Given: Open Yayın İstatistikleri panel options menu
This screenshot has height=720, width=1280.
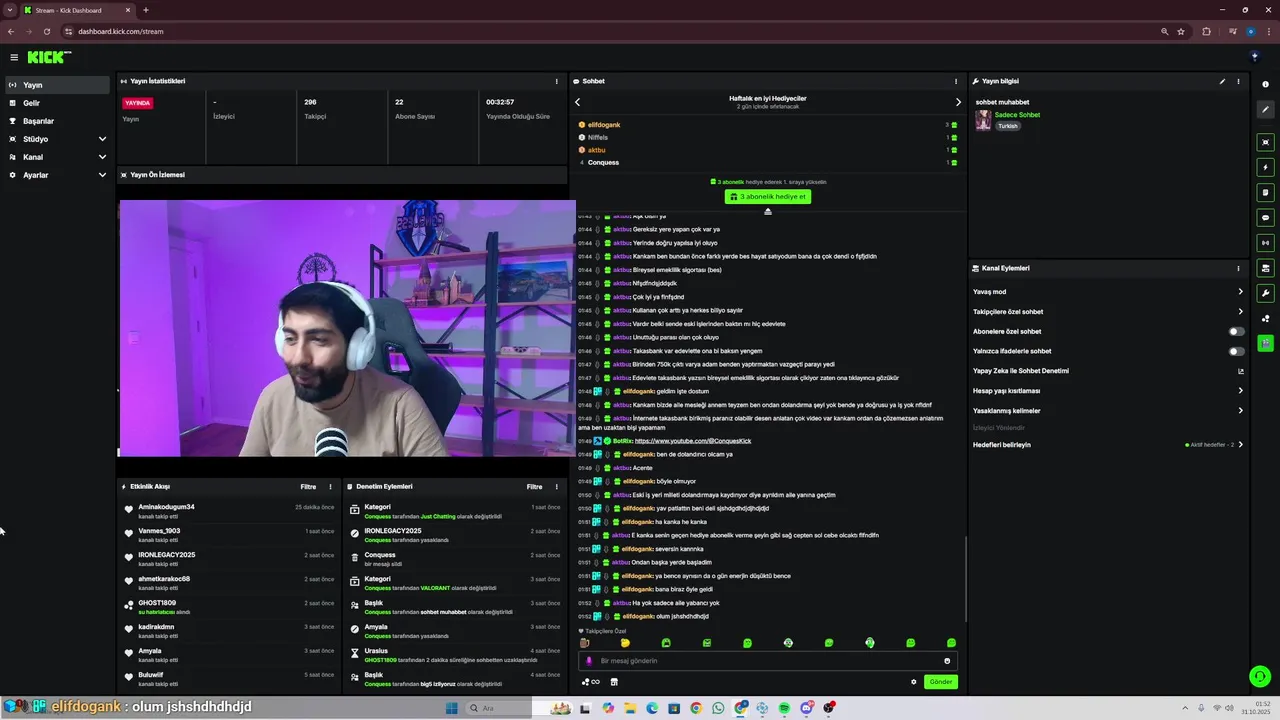Looking at the screenshot, I should pyautogui.click(x=557, y=81).
